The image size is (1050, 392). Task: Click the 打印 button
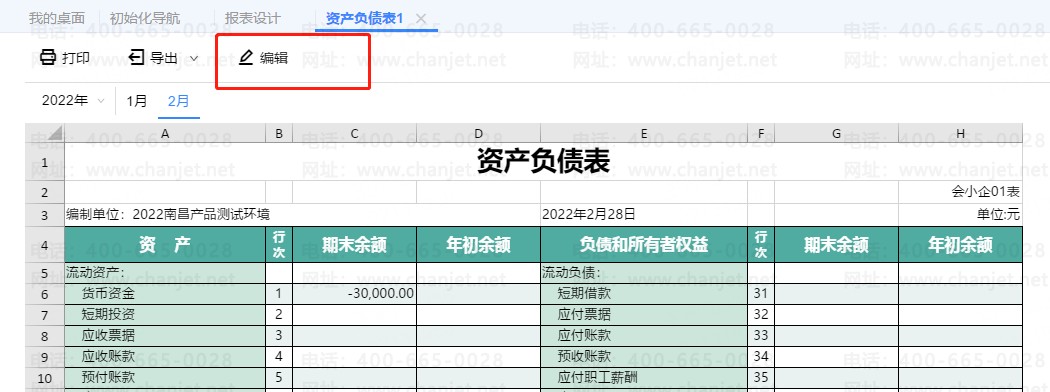point(65,58)
